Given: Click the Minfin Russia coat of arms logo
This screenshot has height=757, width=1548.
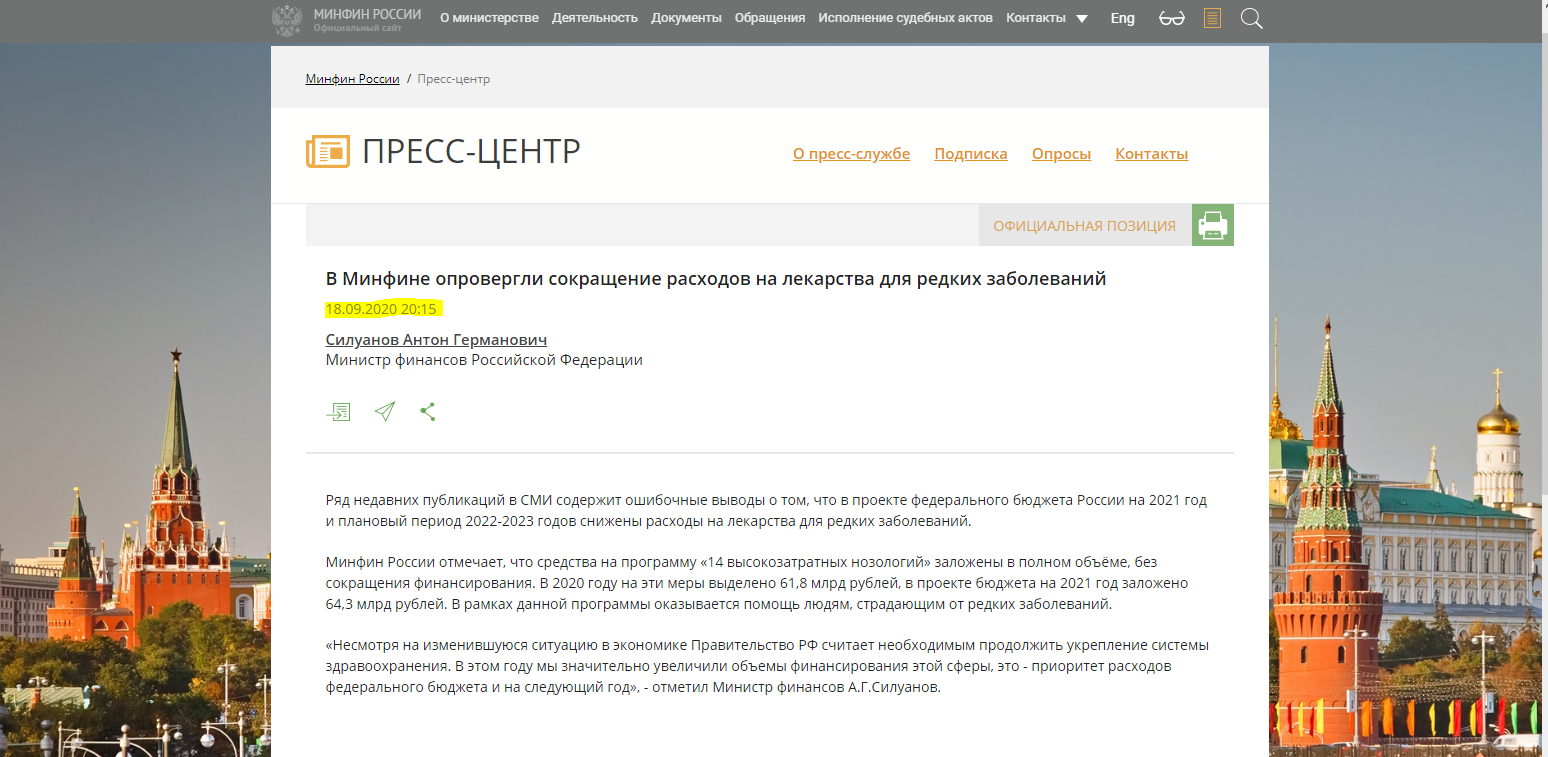Looking at the screenshot, I should click(287, 19).
